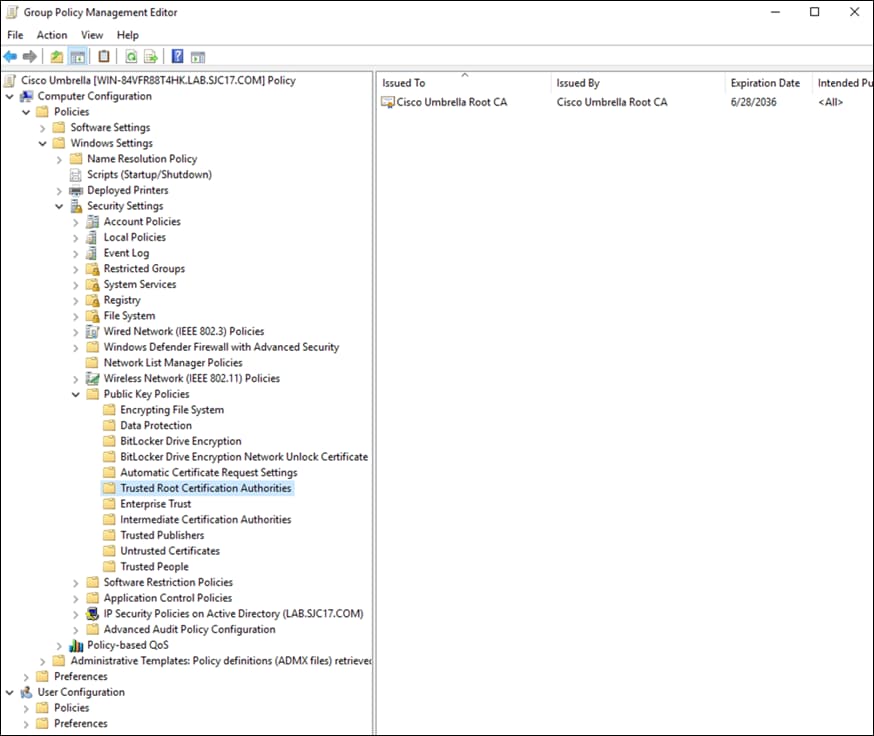Select the Trusted Publishers folder
This screenshot has width=874, height=736.
coord(162,535)
